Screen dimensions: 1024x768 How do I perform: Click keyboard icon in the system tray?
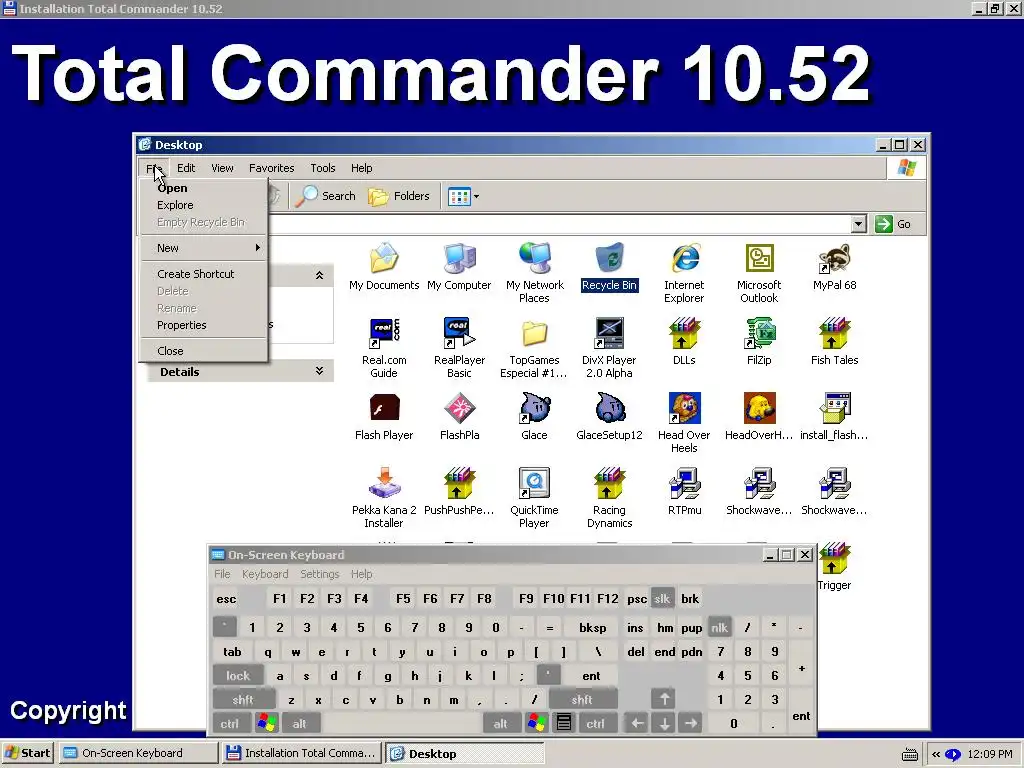tap(910, 754)
